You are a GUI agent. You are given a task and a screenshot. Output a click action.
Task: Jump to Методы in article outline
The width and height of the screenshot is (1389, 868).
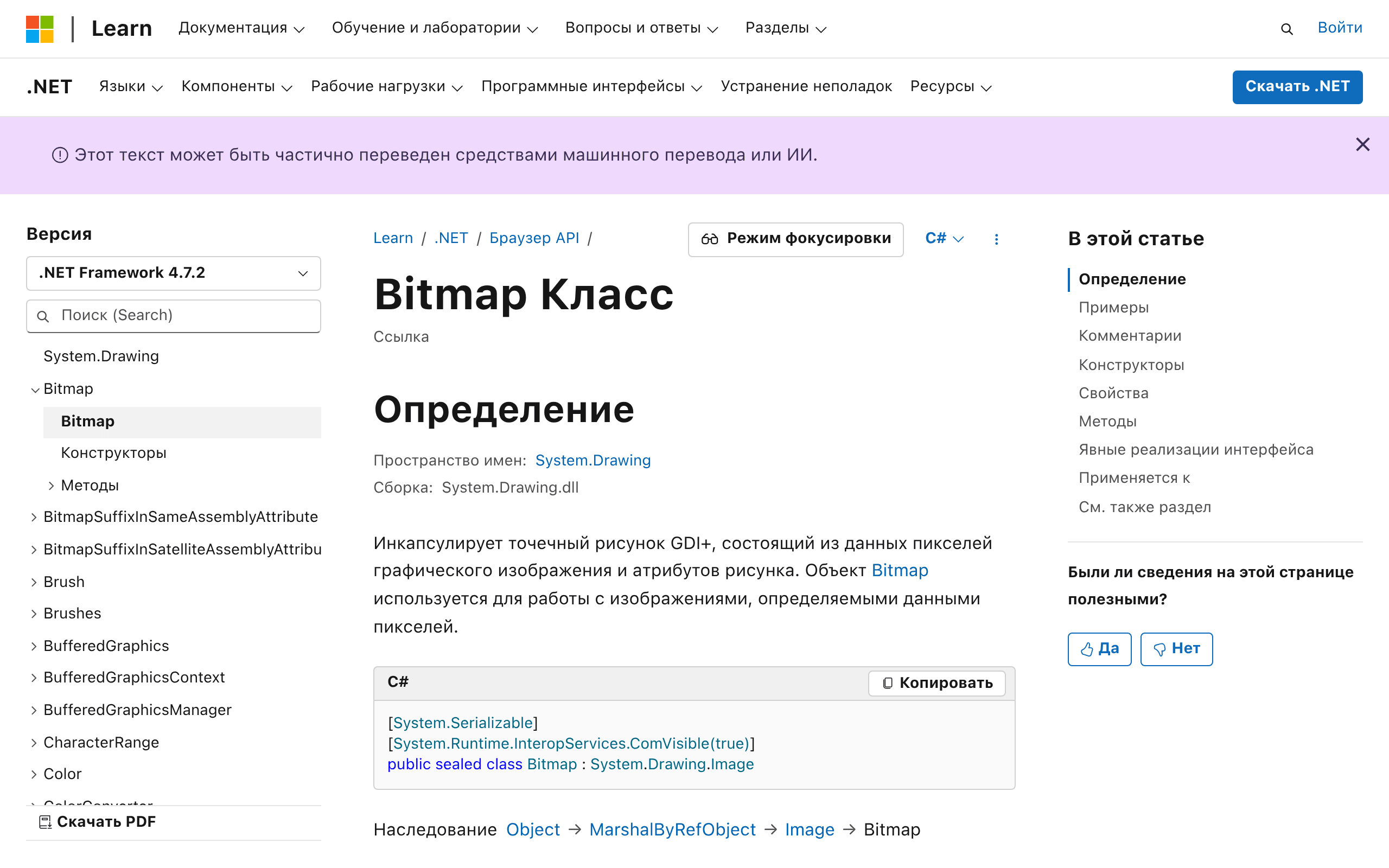tap(1107, 422)
